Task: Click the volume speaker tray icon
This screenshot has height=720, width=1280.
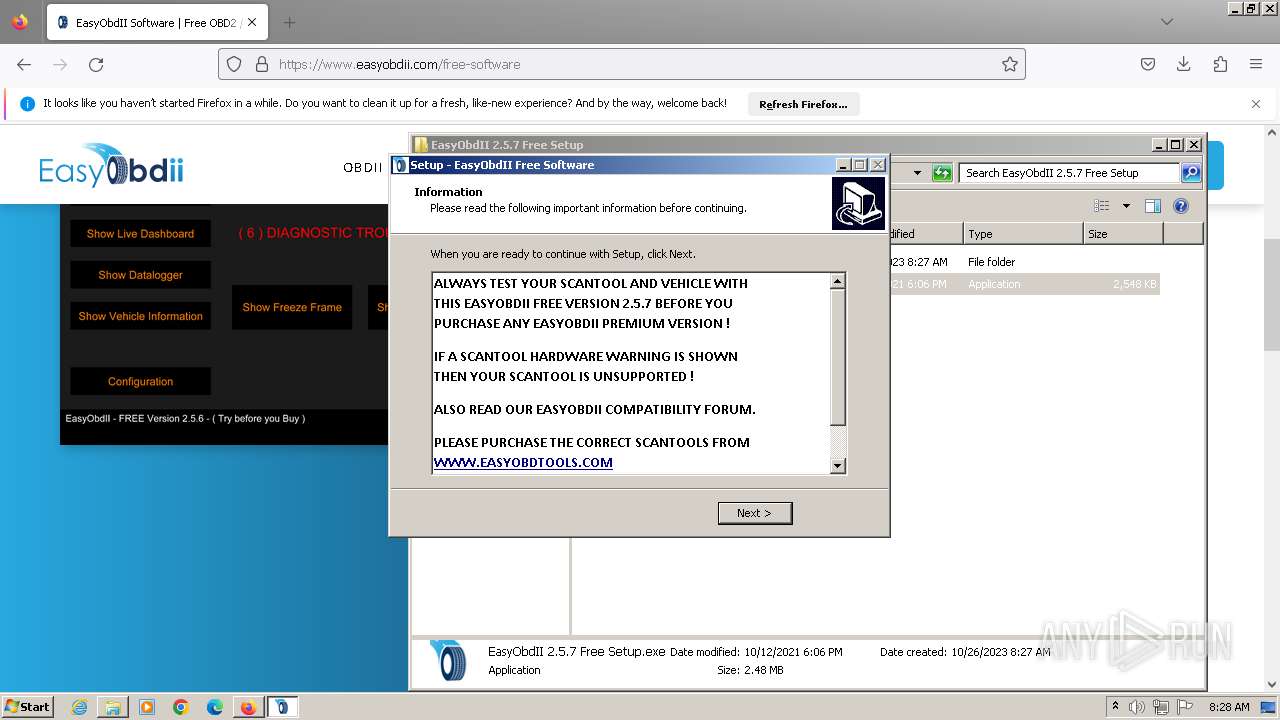Action: pos(1139,706)
